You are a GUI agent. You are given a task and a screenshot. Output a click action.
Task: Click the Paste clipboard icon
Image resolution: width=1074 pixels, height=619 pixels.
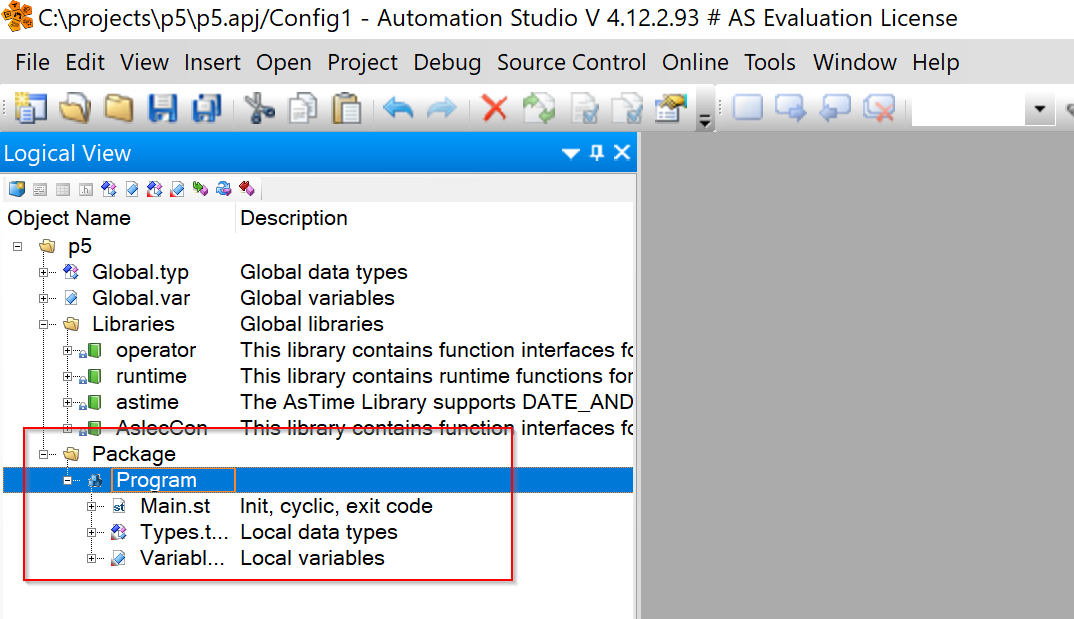347,108
